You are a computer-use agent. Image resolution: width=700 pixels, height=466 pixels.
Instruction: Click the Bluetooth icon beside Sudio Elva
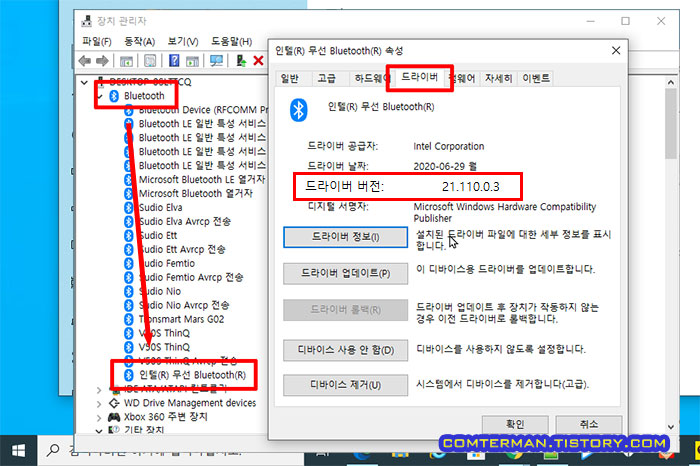click(x=129, y=208)
